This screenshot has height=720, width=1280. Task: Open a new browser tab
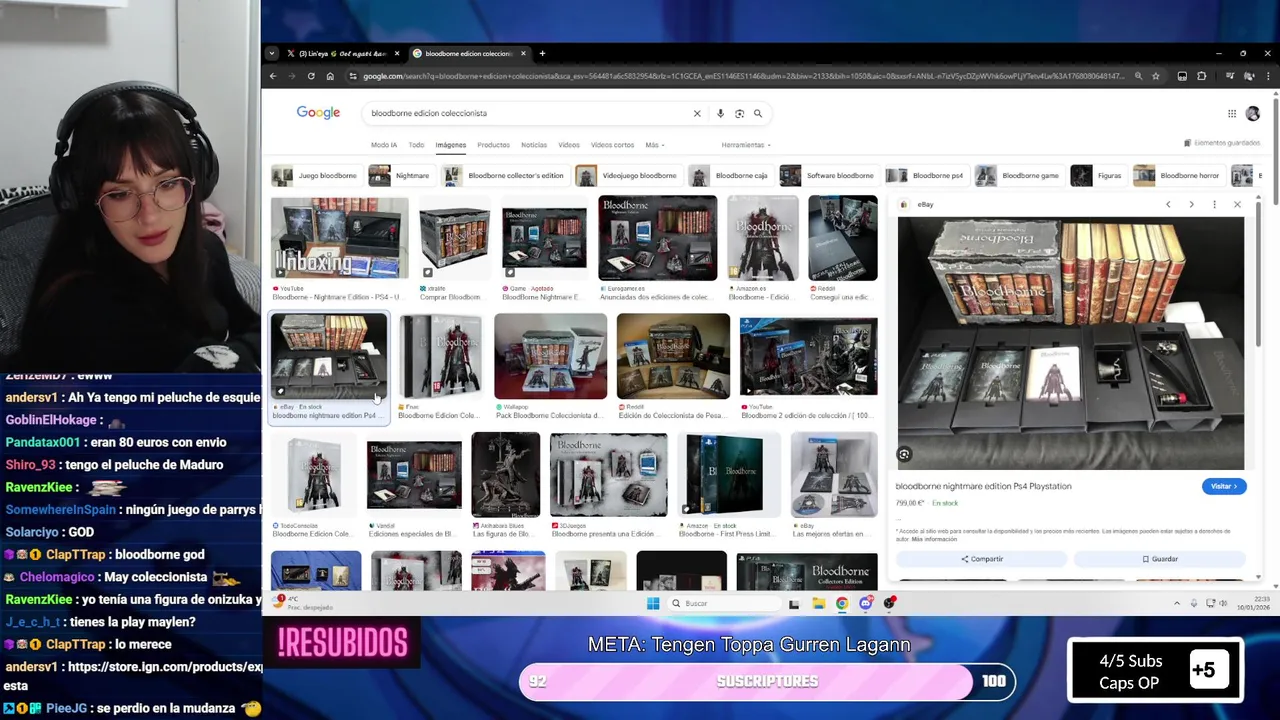542,53
